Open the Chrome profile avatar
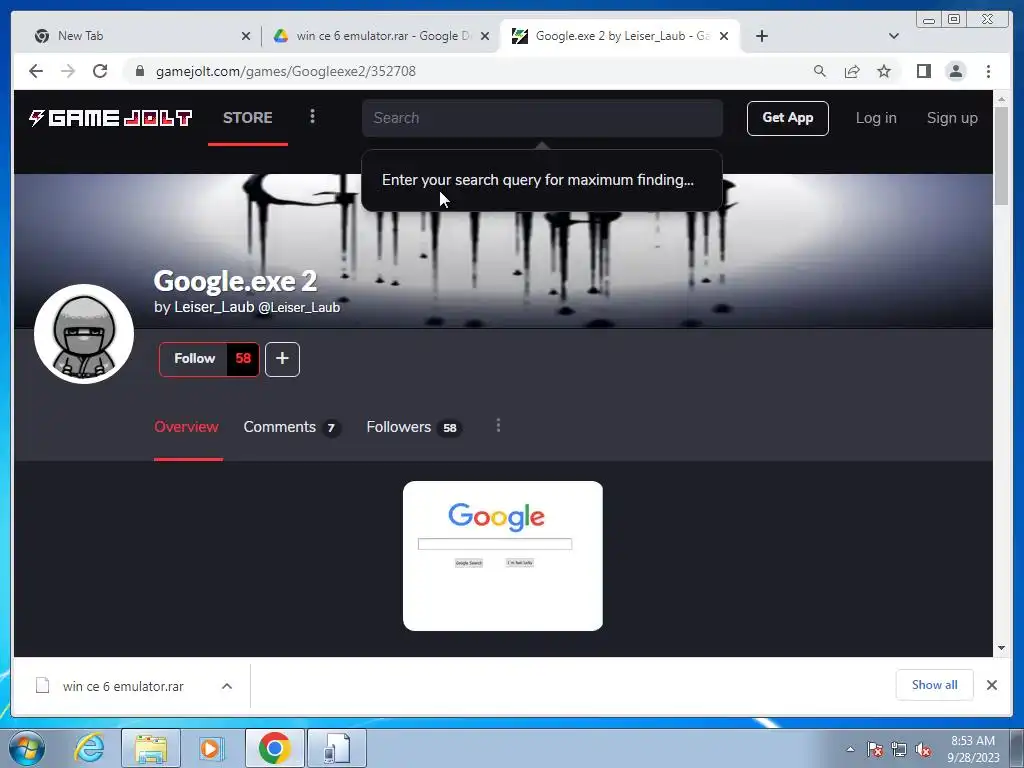This screenshot has width=1024, height=768. pos(955,71)
